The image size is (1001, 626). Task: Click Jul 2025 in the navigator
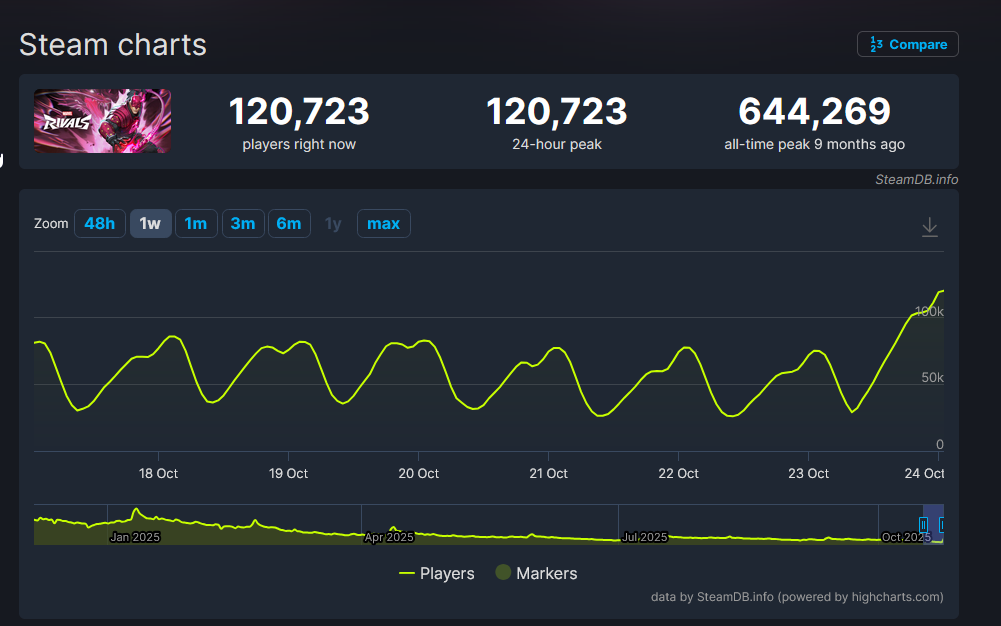pyautogui.click(x=645, y=537)
